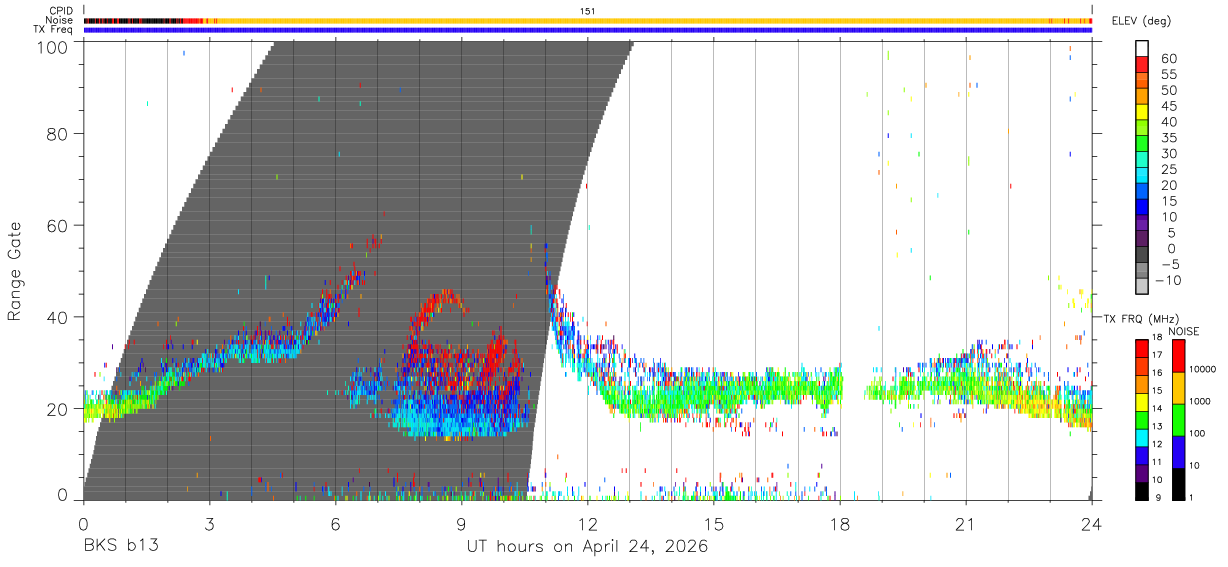The height and width of the screenshot is (567, 1228).
Task: Click the '25' value in ELEV legend
Action: [x=1168, y=170]
